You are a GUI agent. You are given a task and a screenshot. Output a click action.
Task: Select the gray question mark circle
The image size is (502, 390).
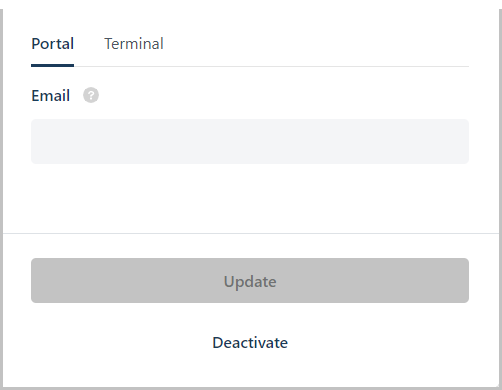pos(91,95)
